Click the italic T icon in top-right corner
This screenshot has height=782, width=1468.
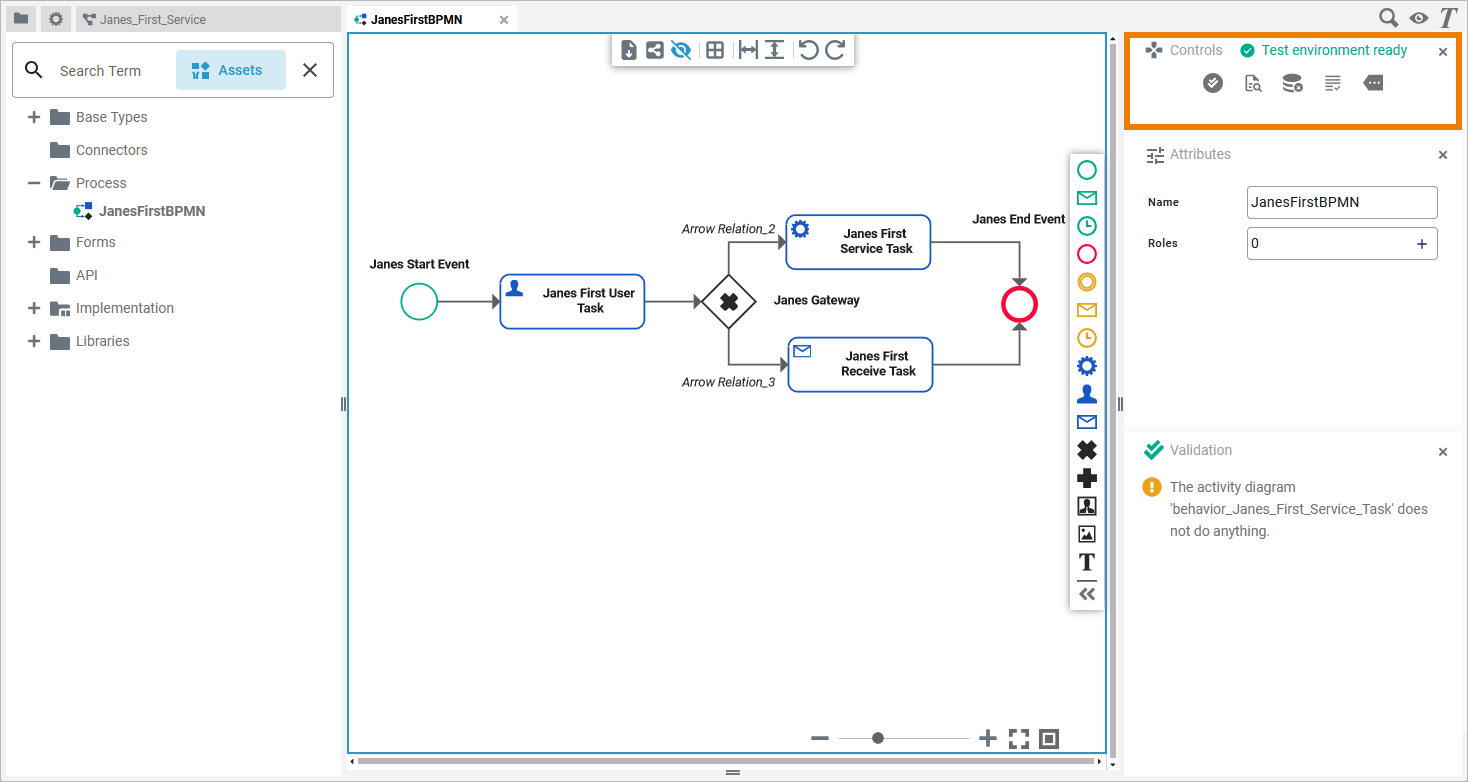pyautogui.click(x=1448, y=18)
